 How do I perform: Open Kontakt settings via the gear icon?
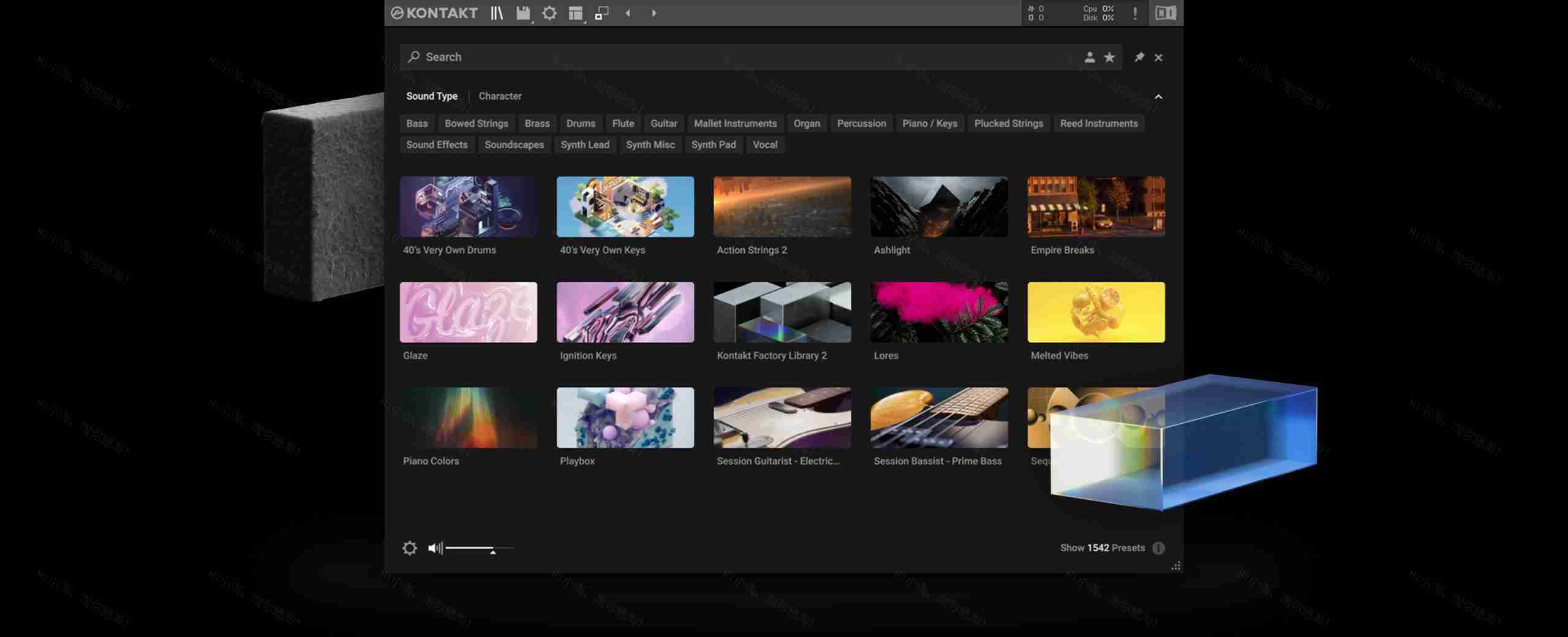549,13
